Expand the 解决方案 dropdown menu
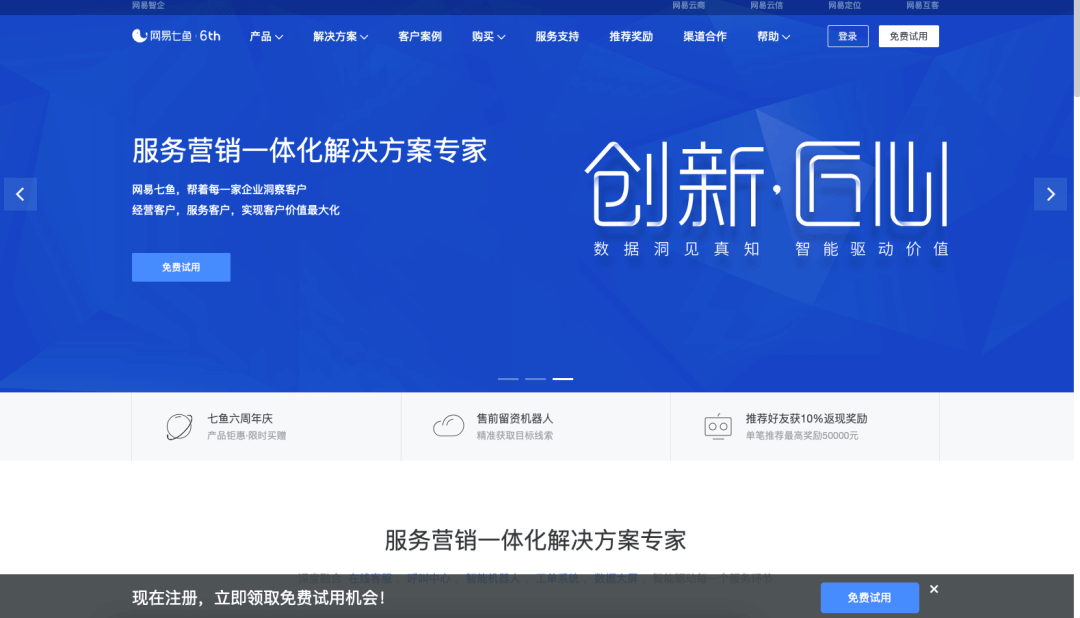1080x618 pixels. [x=340, y=37]
